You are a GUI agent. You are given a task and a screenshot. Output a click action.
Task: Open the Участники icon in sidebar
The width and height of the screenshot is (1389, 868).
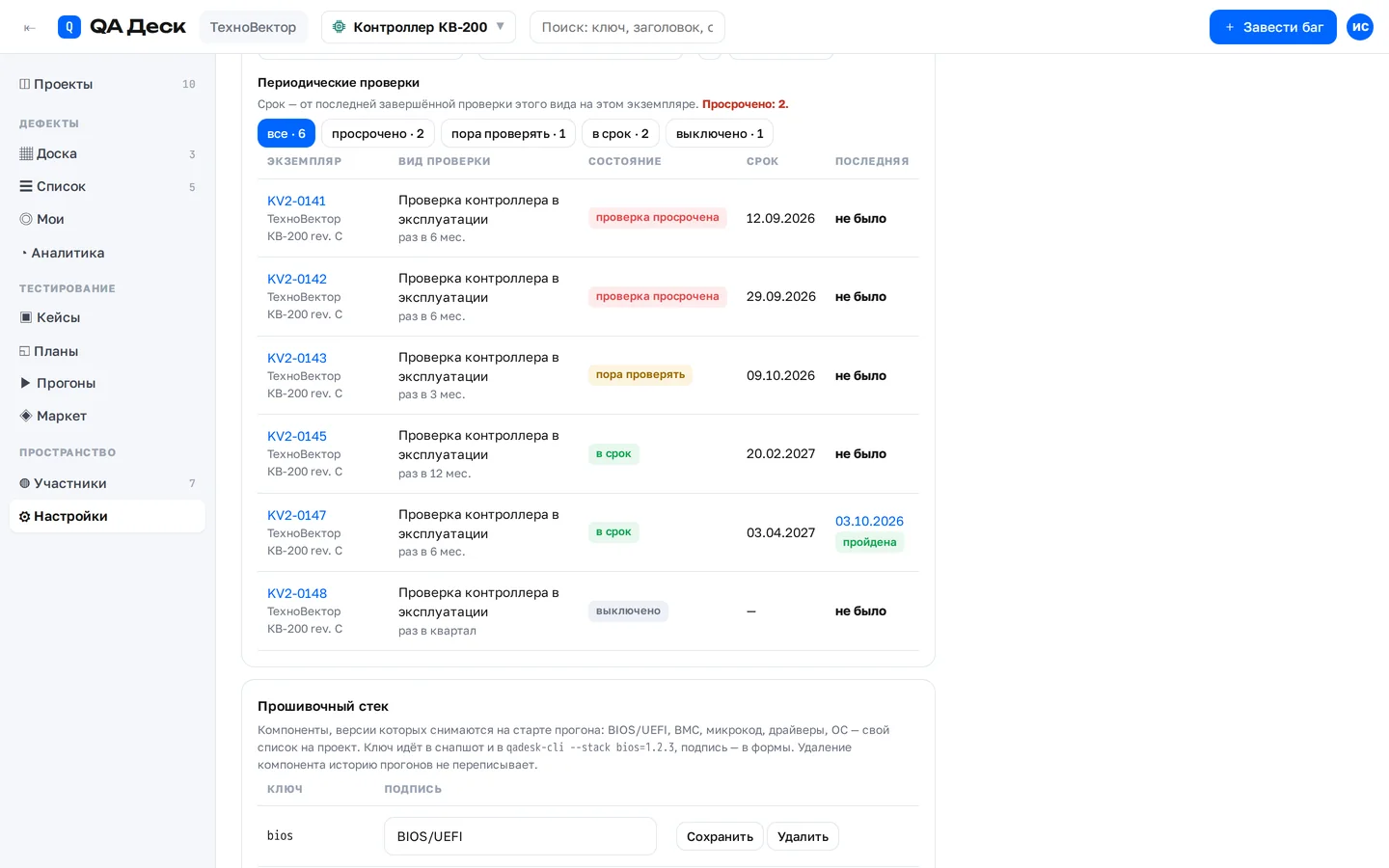[x=25, y=483]
